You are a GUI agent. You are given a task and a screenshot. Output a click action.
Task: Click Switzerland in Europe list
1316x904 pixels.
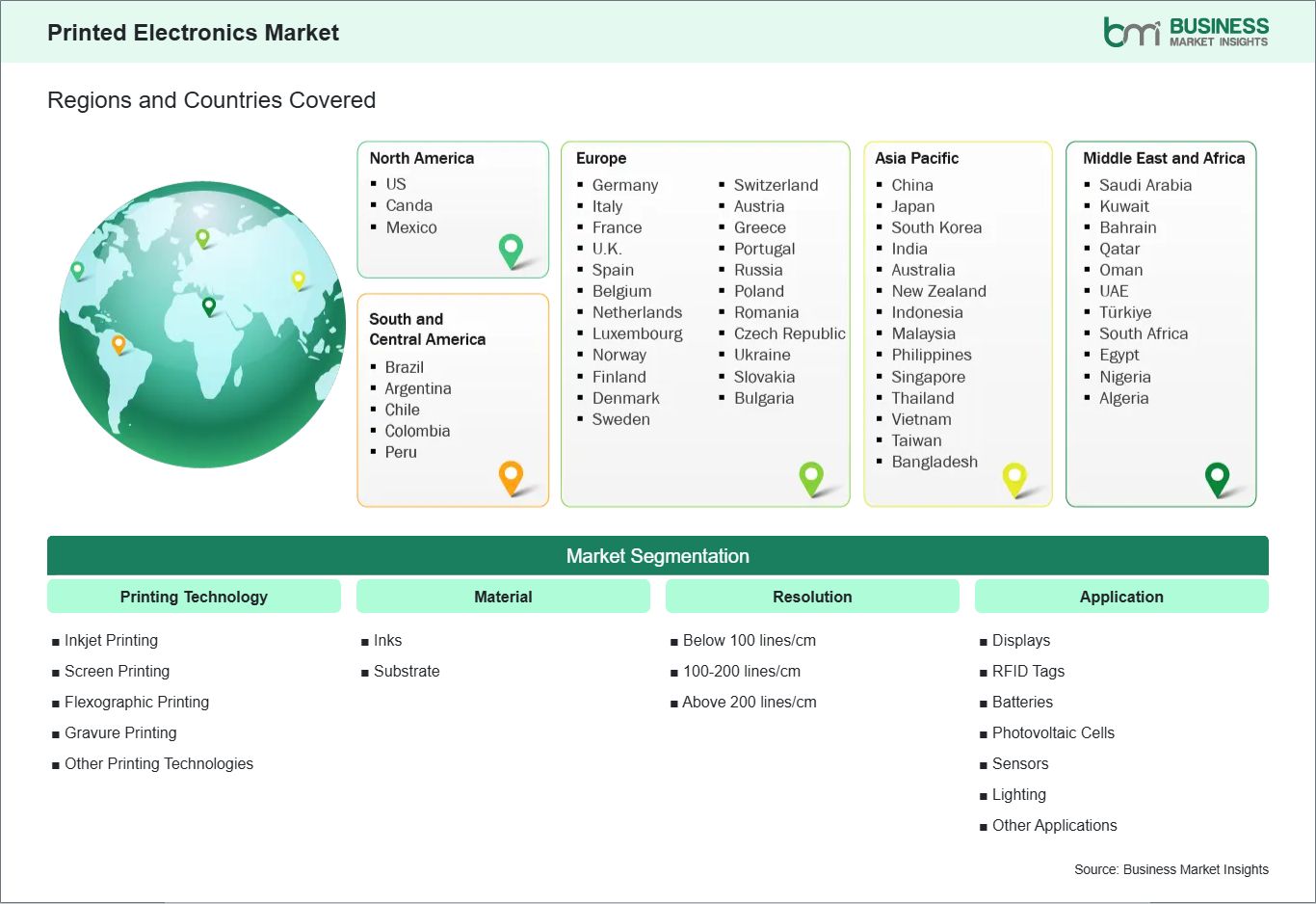point(776,185)
